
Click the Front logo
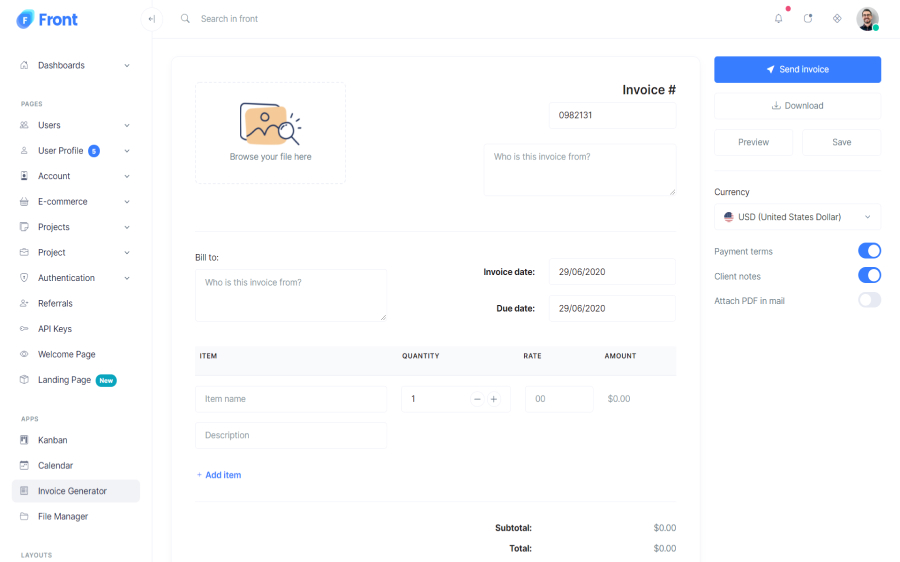click(47, 19)
